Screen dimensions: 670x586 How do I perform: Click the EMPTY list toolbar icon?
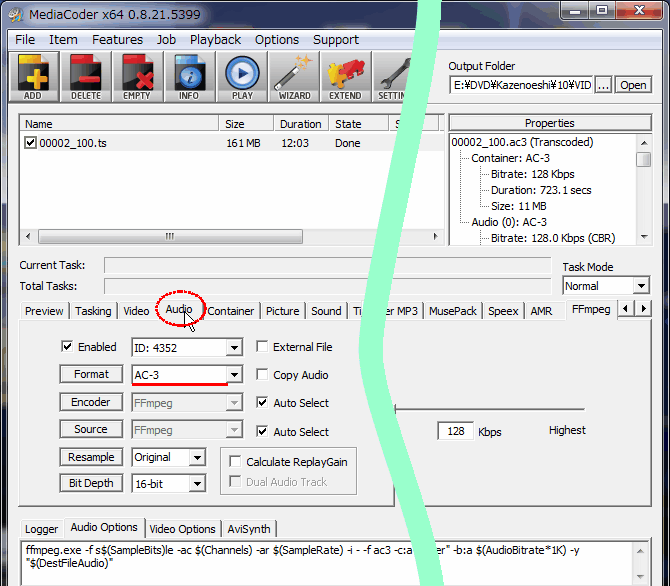[136, 76]
